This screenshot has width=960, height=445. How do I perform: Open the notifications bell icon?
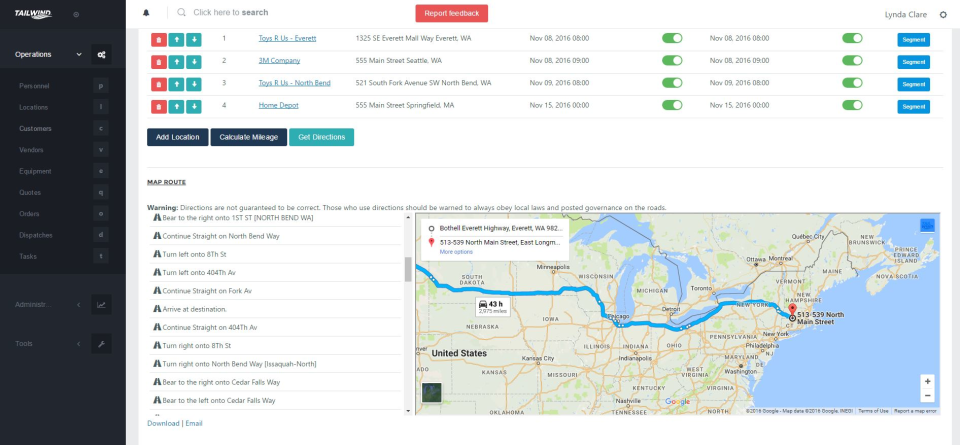click(146, 12)
